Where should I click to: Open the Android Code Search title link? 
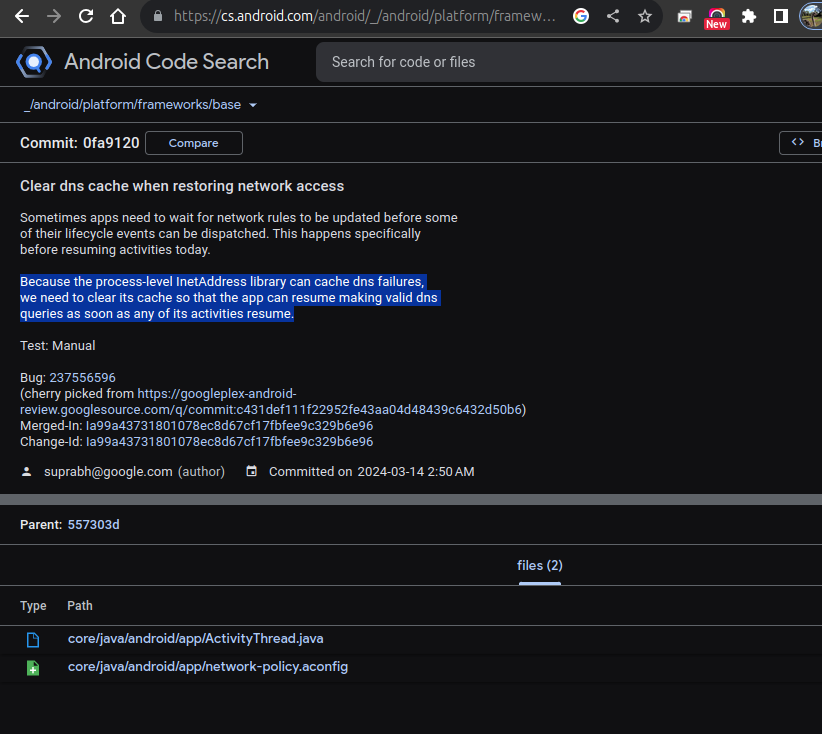[x=166, y=62]
